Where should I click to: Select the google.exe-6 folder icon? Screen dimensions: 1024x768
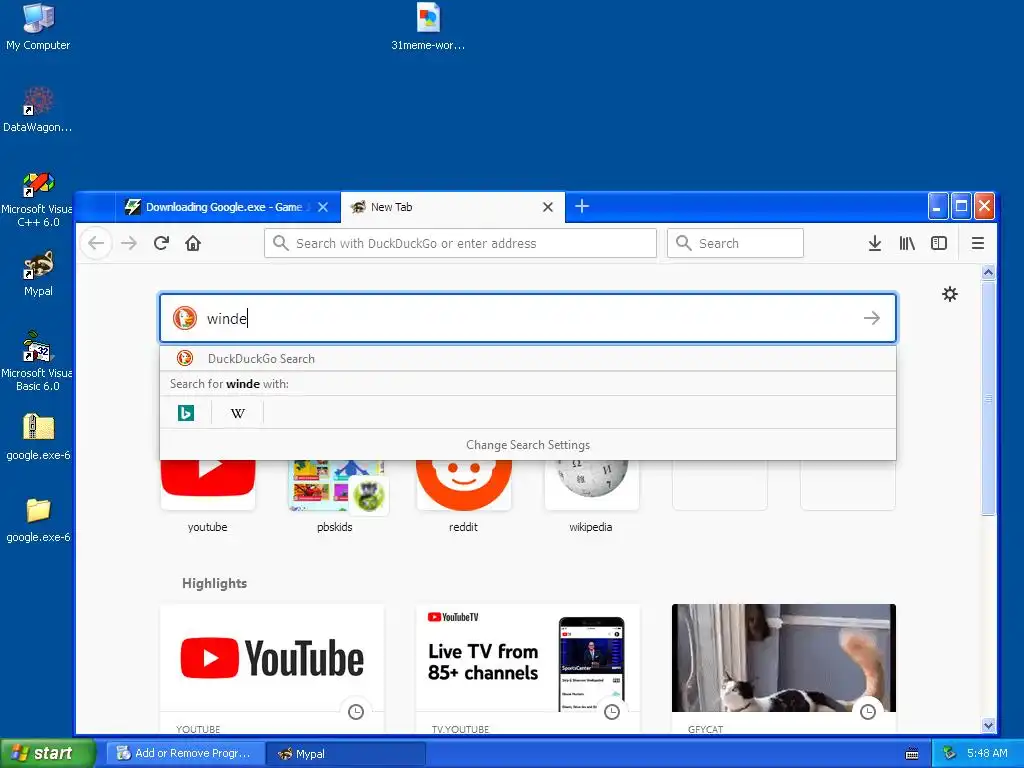(x=38, y=520)
